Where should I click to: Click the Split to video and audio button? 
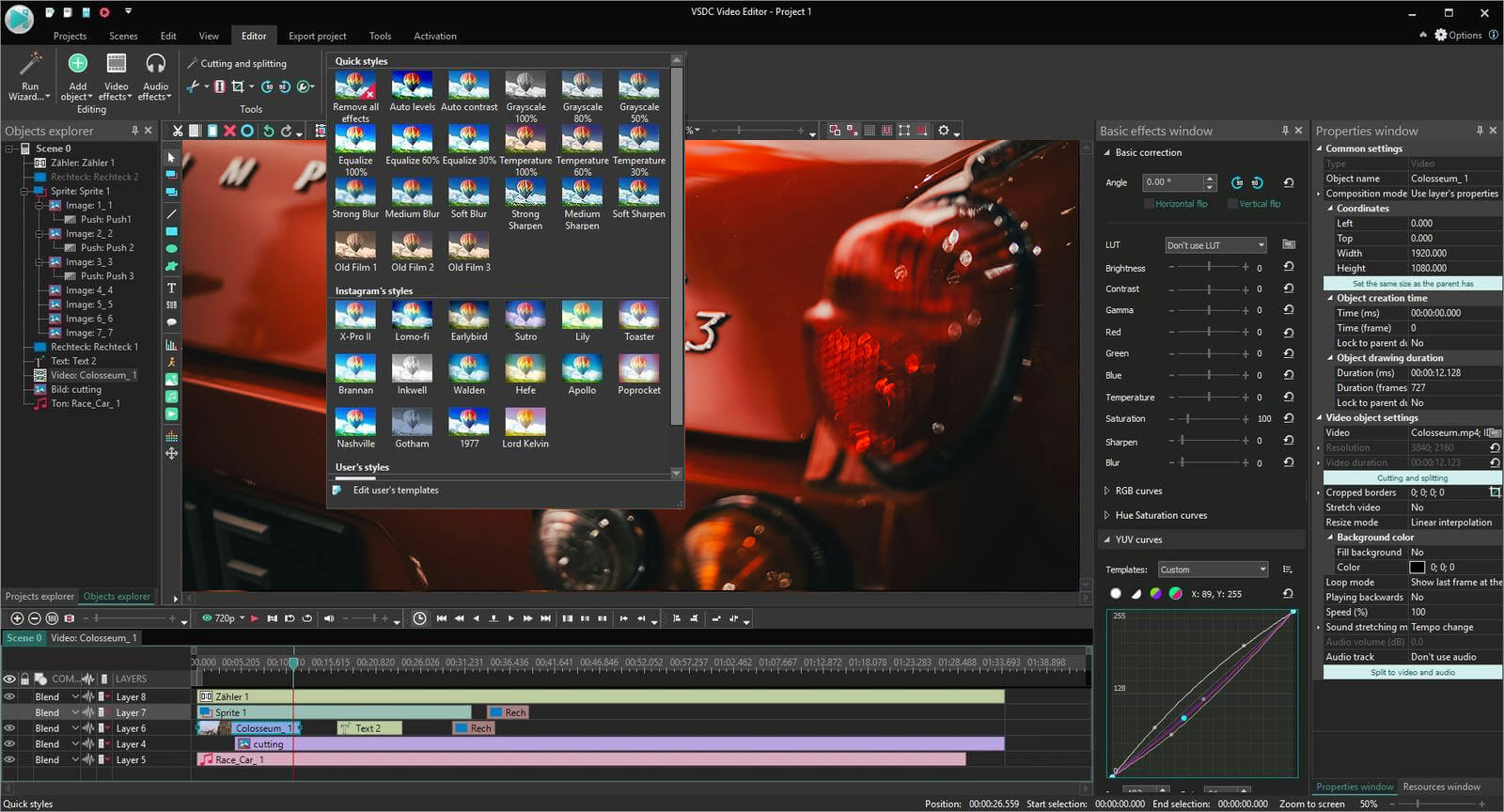click(1412, 672)
